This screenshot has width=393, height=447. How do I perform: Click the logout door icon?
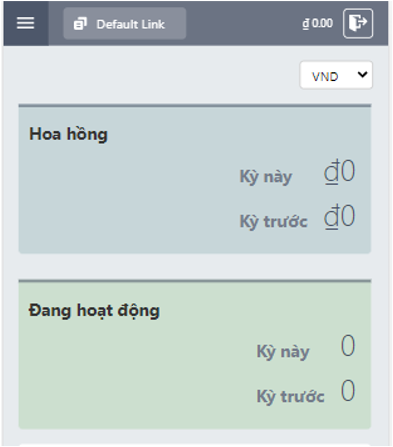point(358,23)
